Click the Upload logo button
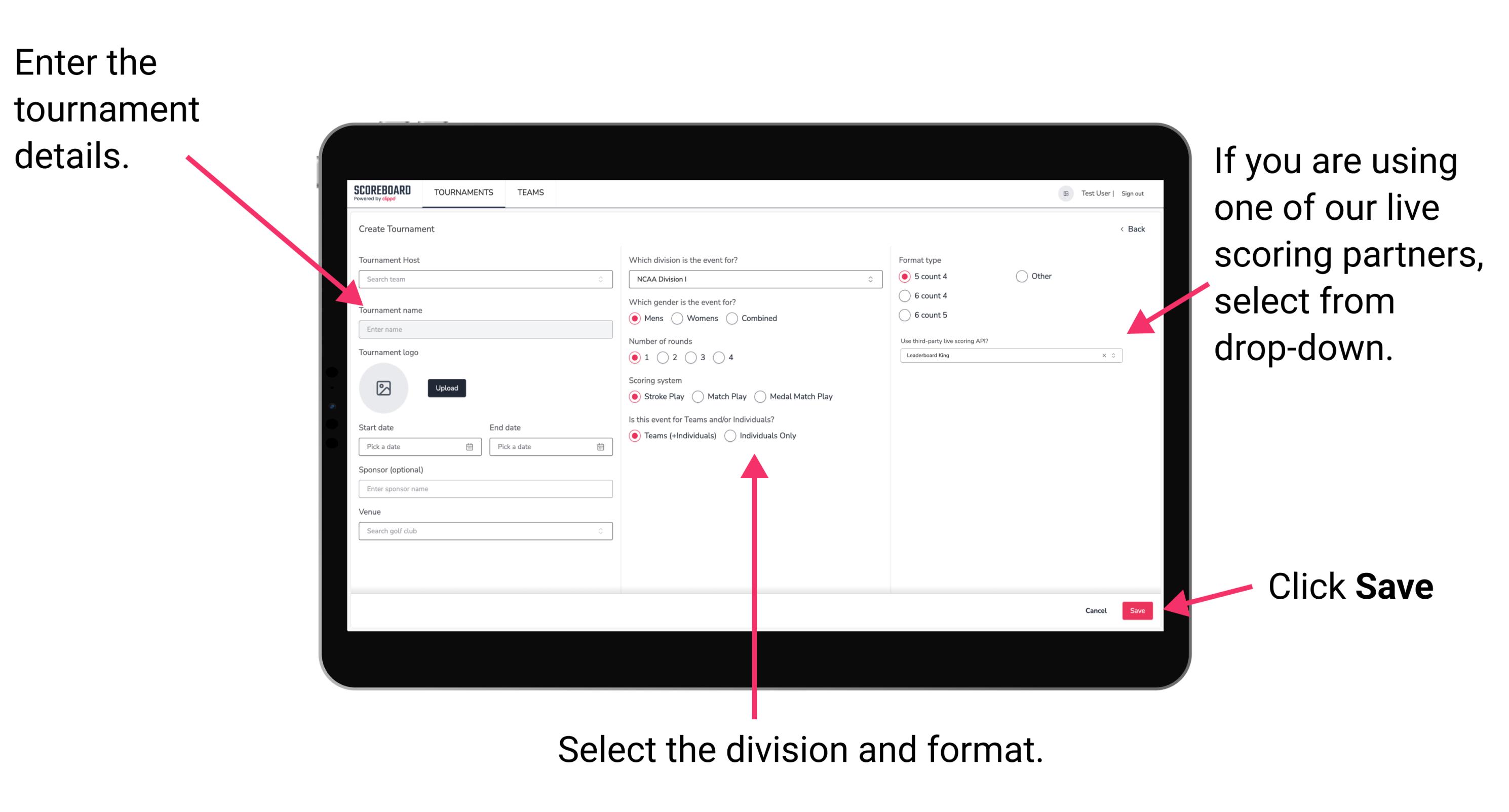The height and width of the screenshot is (812, 1509). (x=447, y=388)
